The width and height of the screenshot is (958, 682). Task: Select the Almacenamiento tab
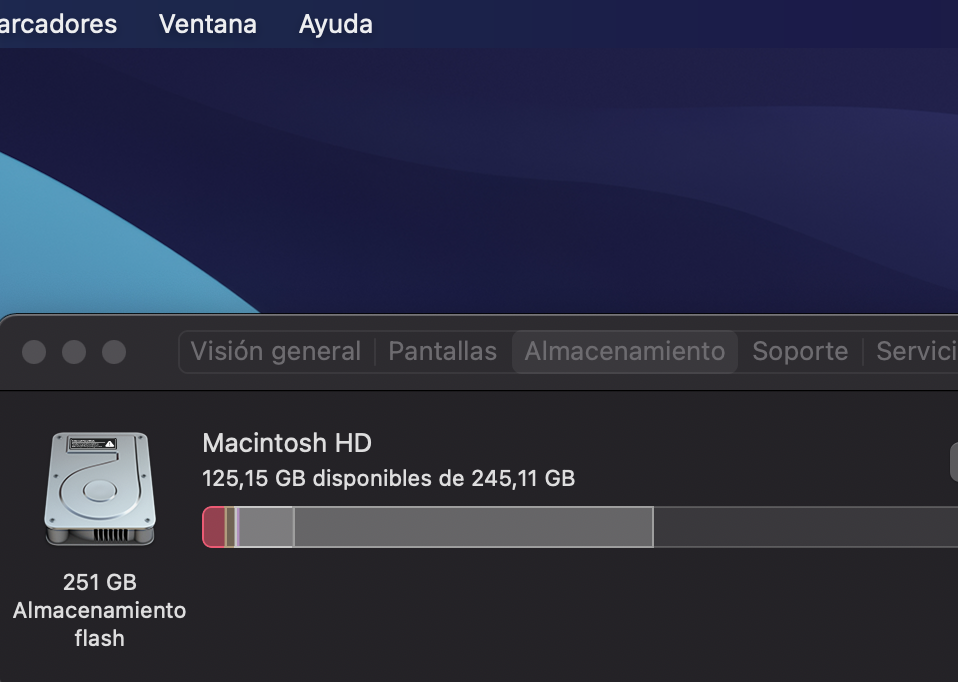625,352
